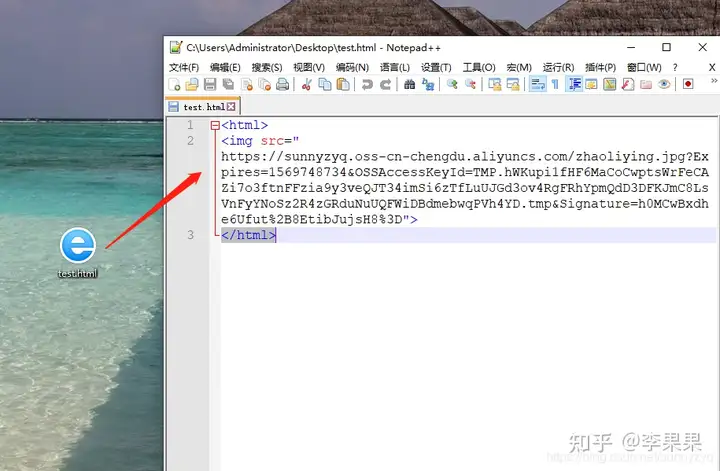Click line number 1 in the margin
Screen dimensions: 720x471
pyautogui.click(x=190, y=125)
